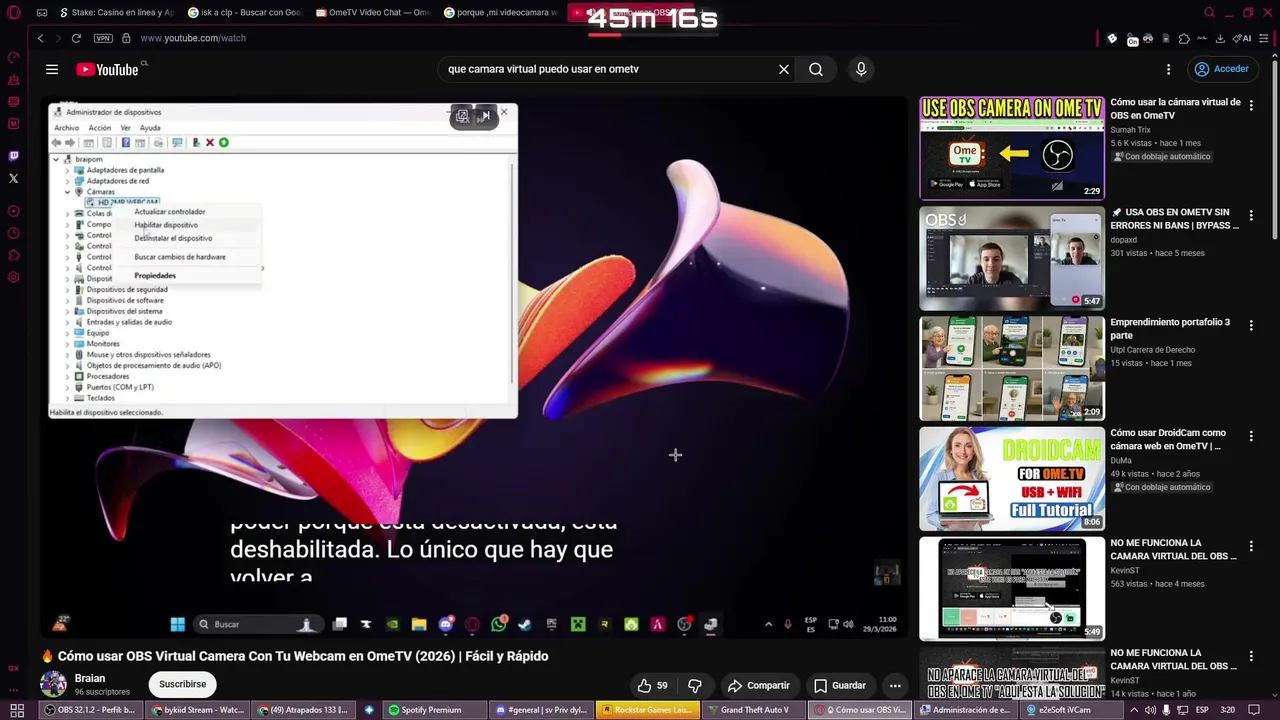The height and width of the screenshot is (720, 1280).
Task: Save the video with 'Guardar'
Action: [839, 685]
